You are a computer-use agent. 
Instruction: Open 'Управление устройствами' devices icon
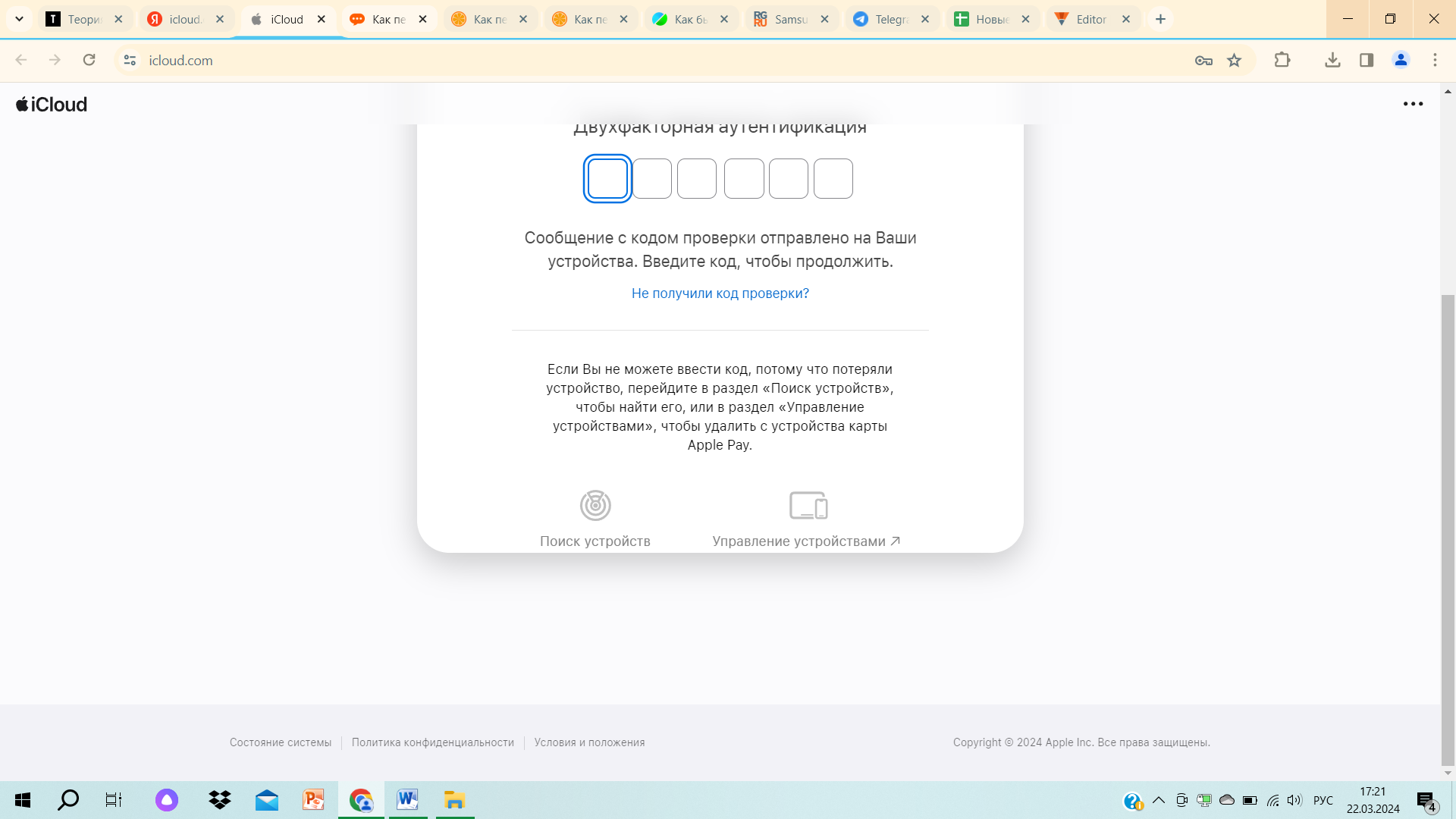808,505
